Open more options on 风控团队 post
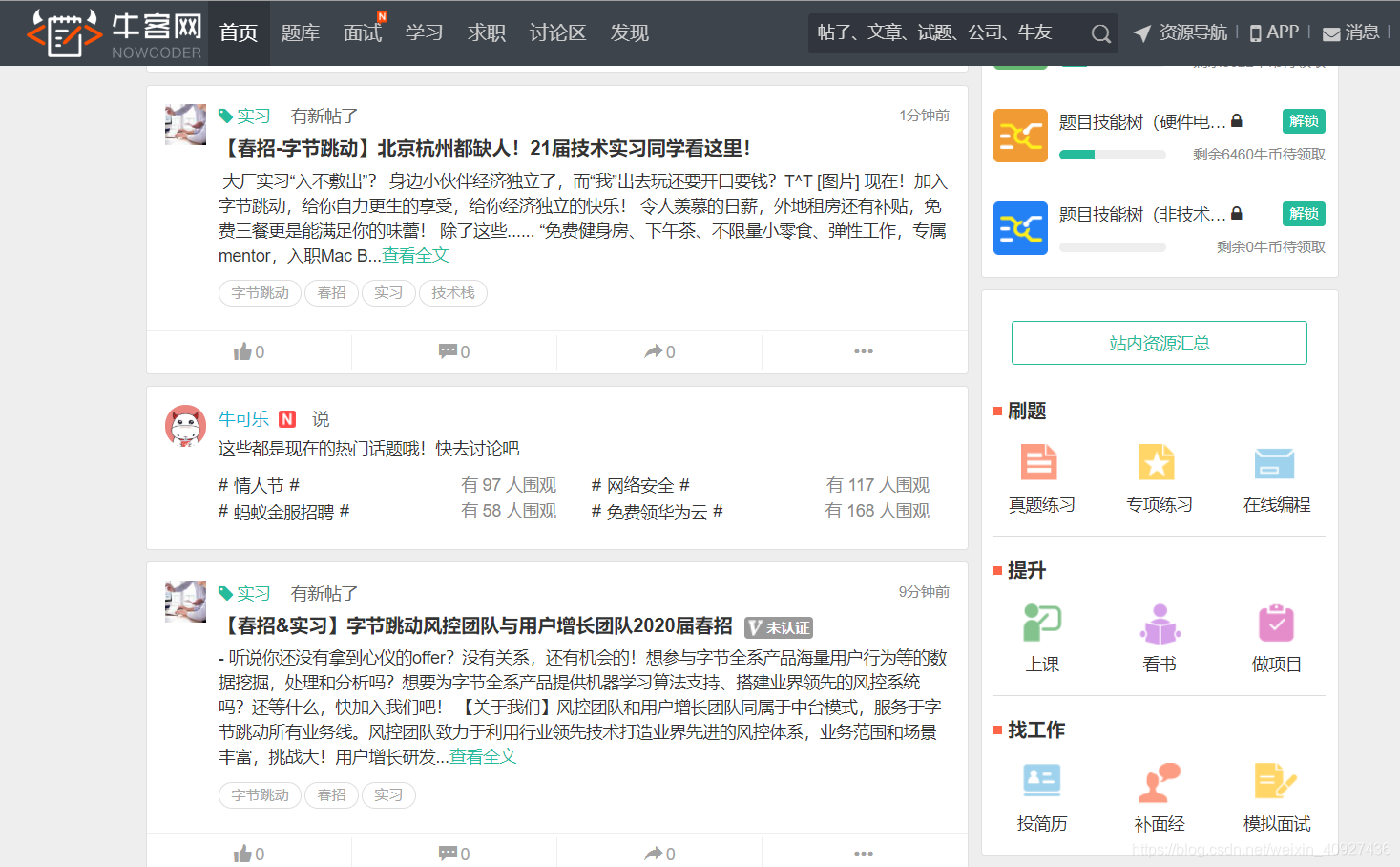Screen dimensions: 1400x867 pos(864,854)
